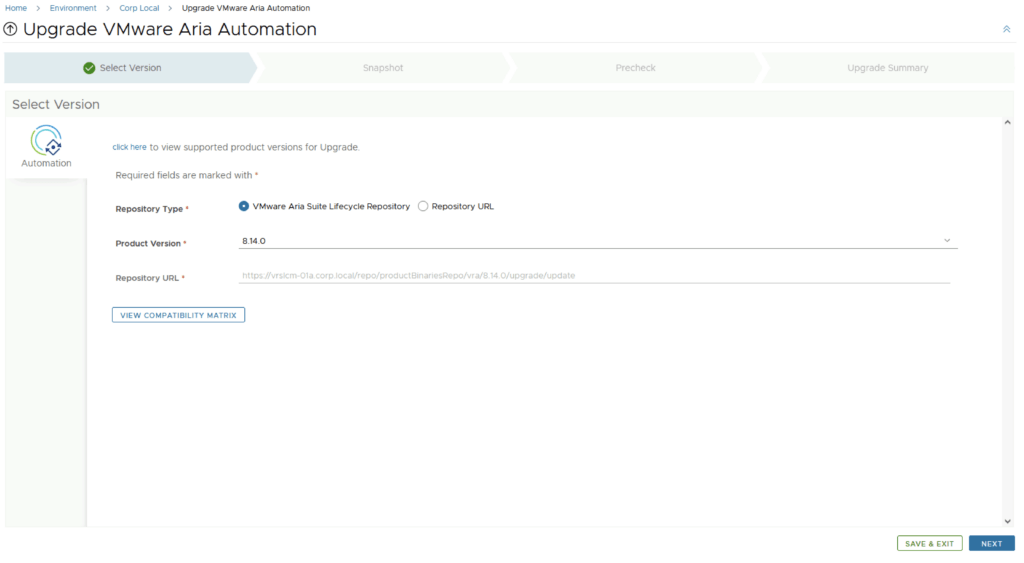Open the 'click here' supported versions link
This screenshot has width=1024, height=563.
click(x=129, y=148)
